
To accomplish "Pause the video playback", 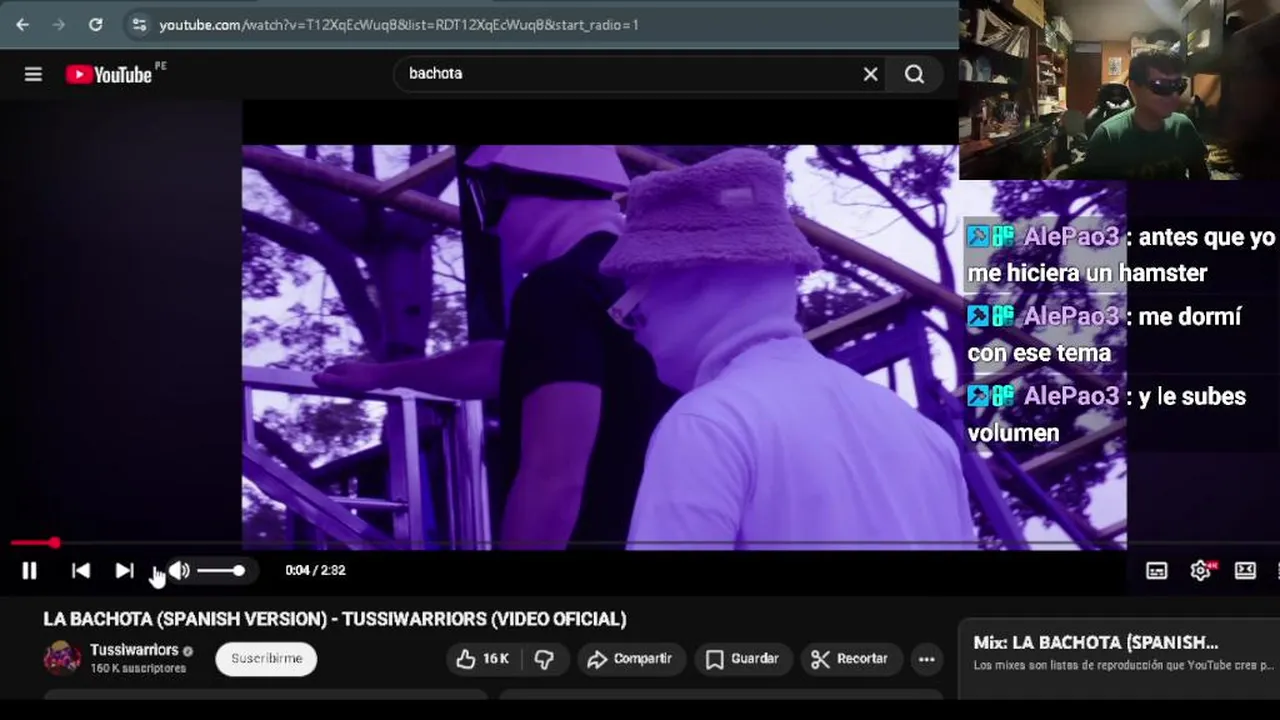I will click(x=29, y=570).
